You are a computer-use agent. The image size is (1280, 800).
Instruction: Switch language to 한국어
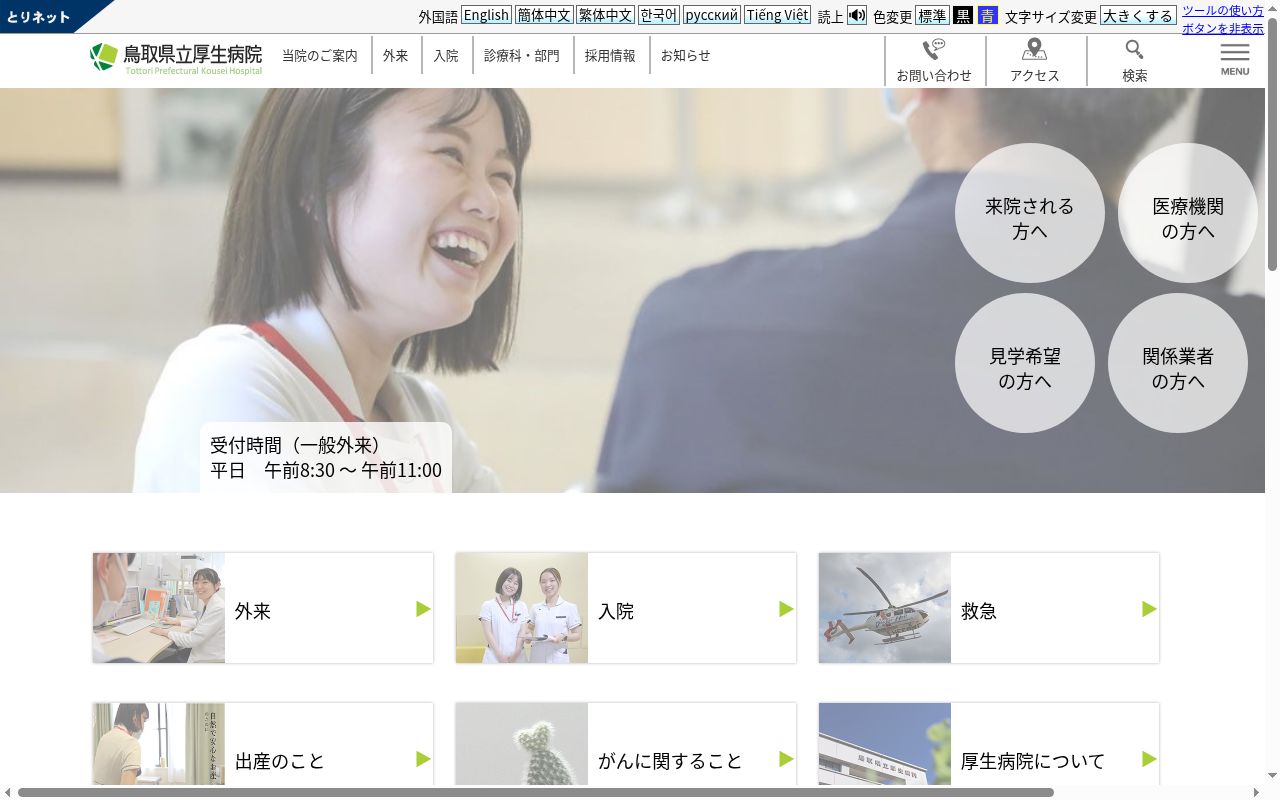click(x=659, y=15)
